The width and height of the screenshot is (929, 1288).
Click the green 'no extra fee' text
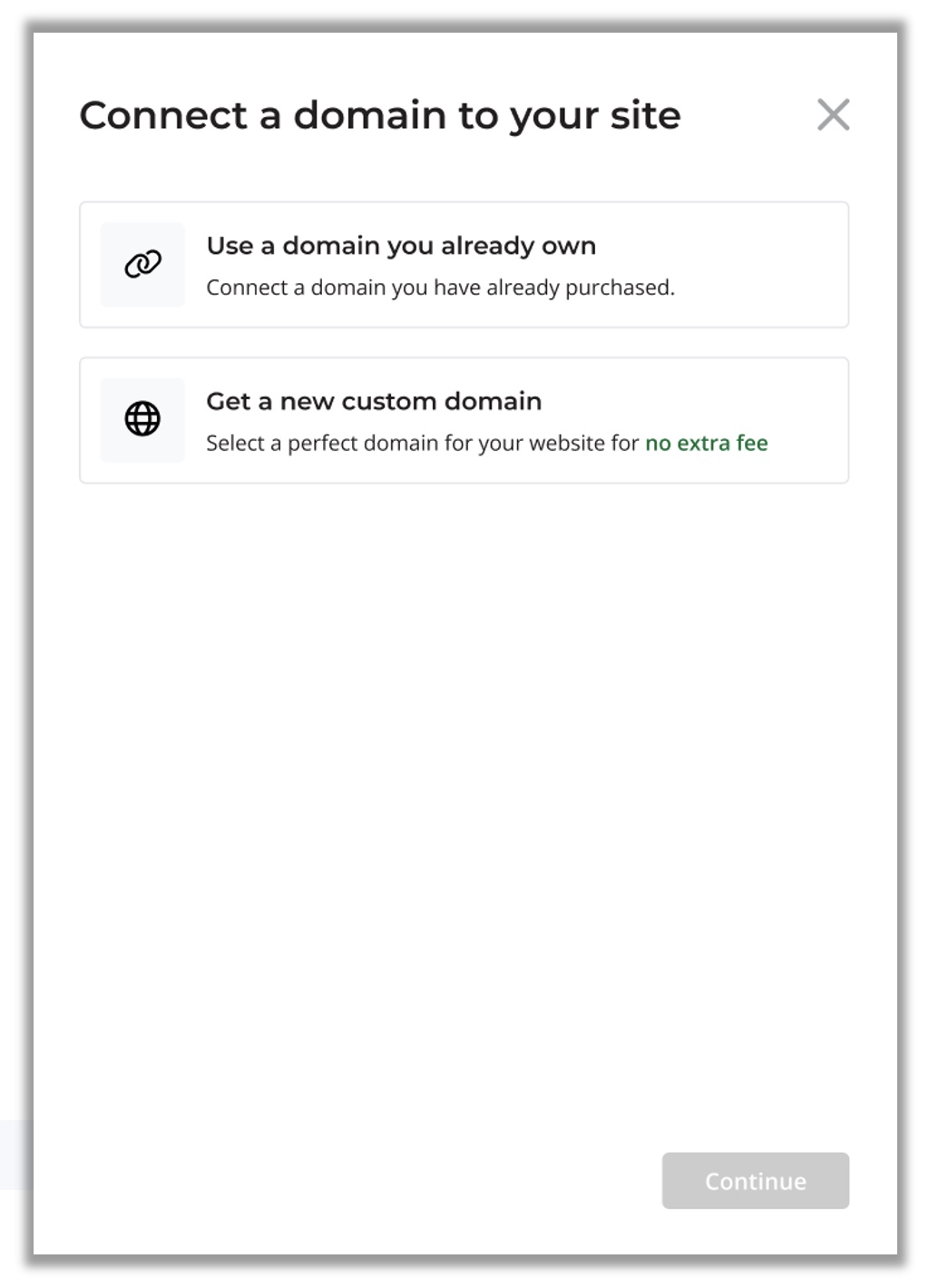(706, 444)
